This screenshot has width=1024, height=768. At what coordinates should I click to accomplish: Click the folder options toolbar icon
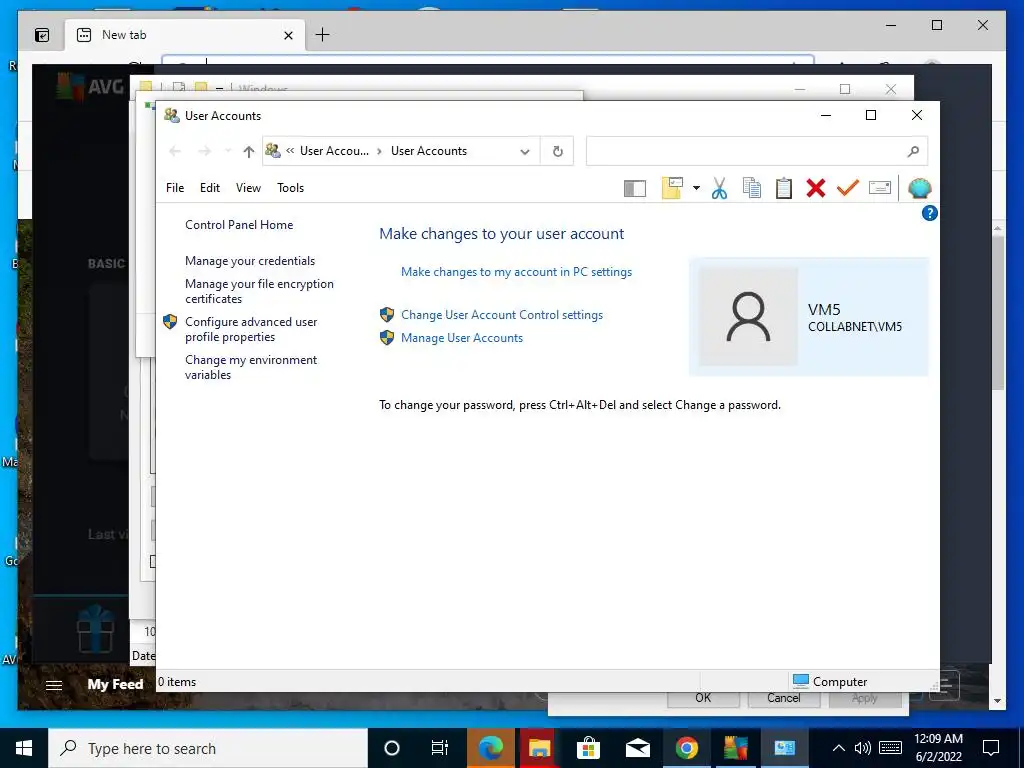point(672,188)
